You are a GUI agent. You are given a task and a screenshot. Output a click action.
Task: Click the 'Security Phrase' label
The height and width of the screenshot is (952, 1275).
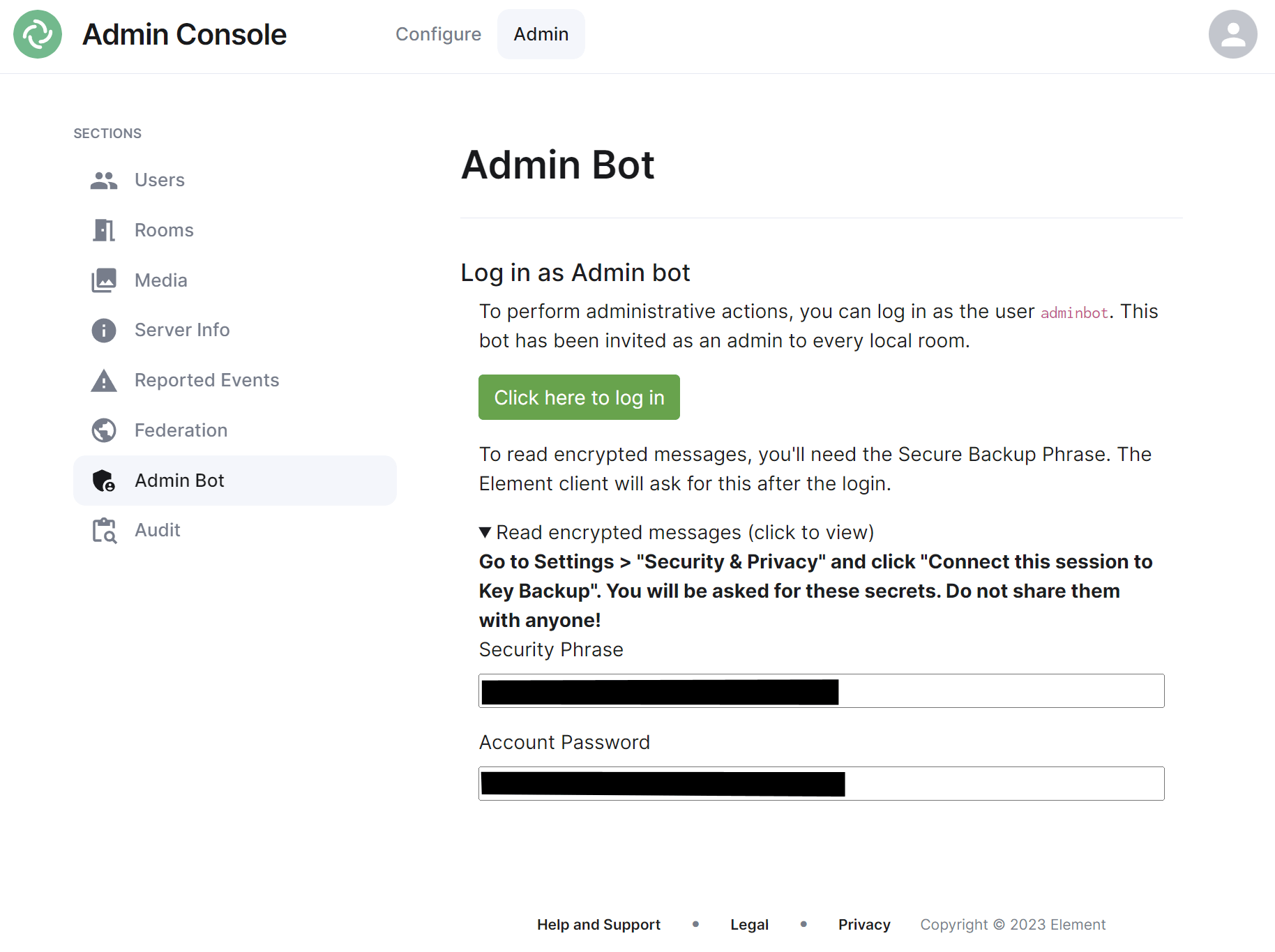[x=551, y=650]
